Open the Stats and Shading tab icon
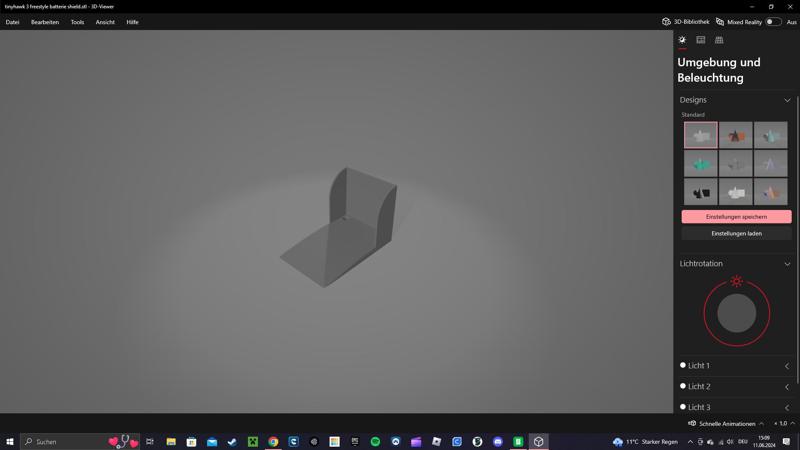Viewport: 800px width, 450px height. coord(701,40)
